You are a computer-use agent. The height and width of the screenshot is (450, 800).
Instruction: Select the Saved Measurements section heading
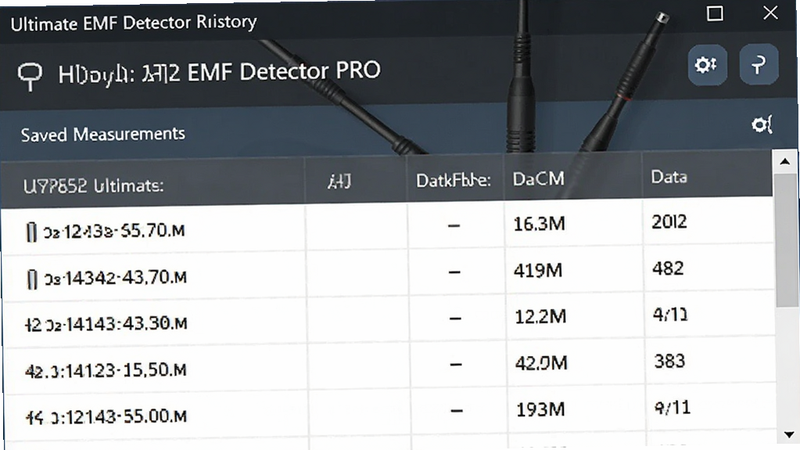103,134
